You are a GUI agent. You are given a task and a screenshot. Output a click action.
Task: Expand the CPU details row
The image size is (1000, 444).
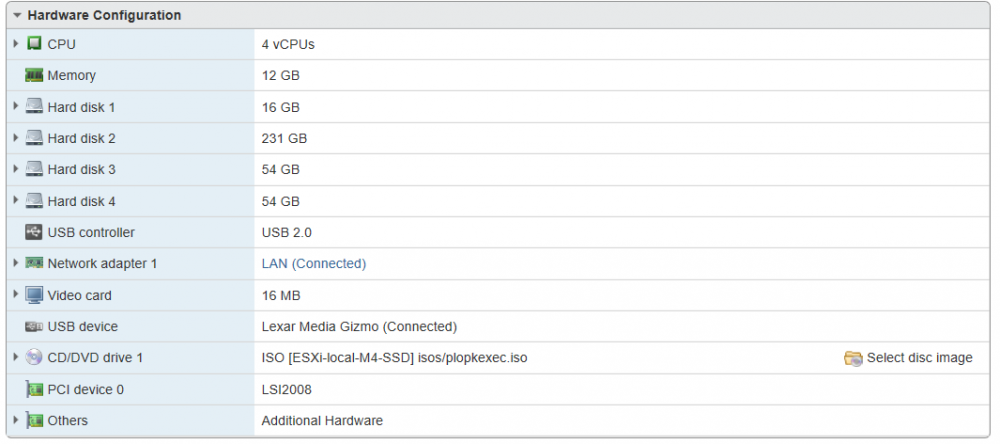point(16,44)
